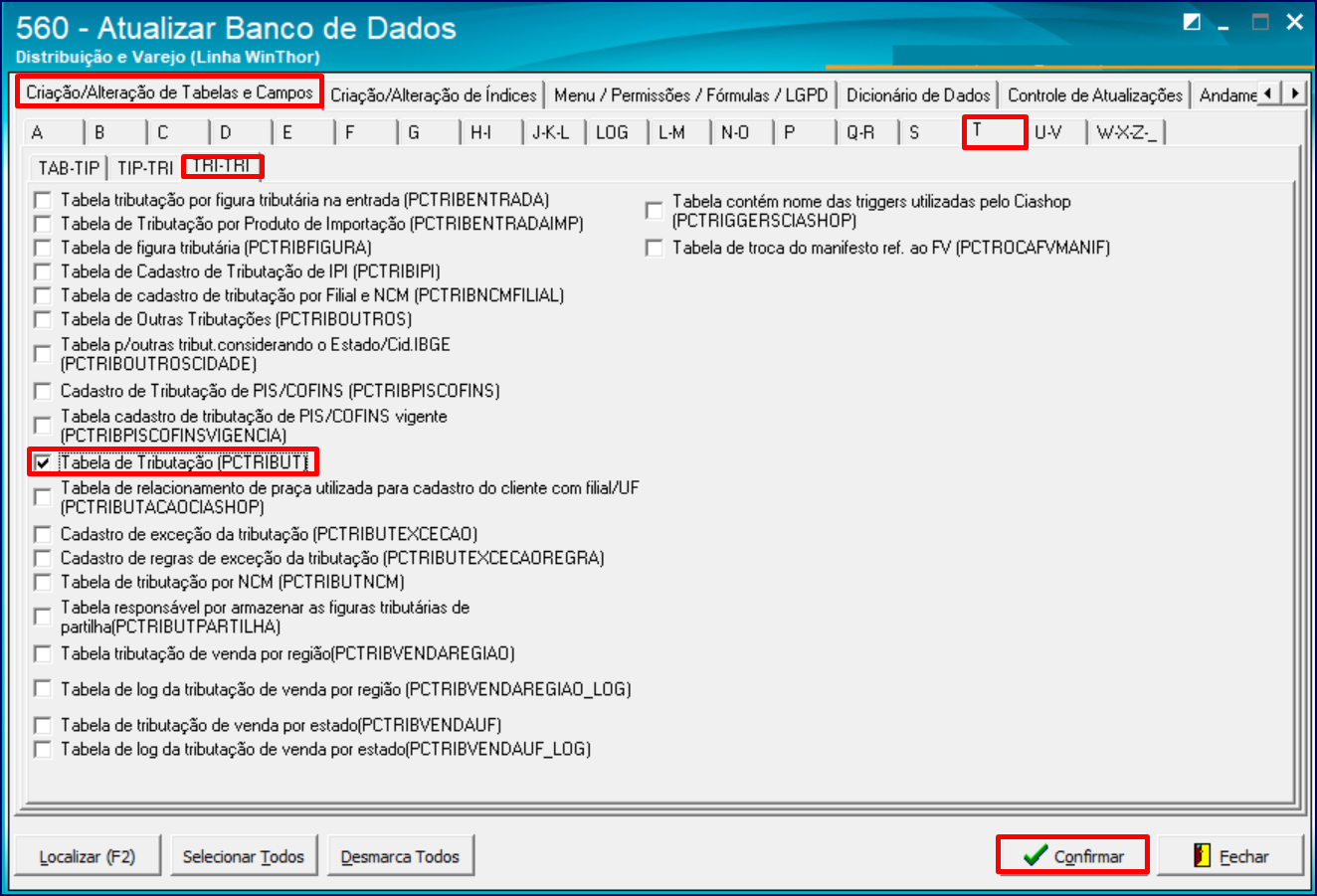Open Criação/Alteração de Tabelas e Campos tab

pos(169,92)
